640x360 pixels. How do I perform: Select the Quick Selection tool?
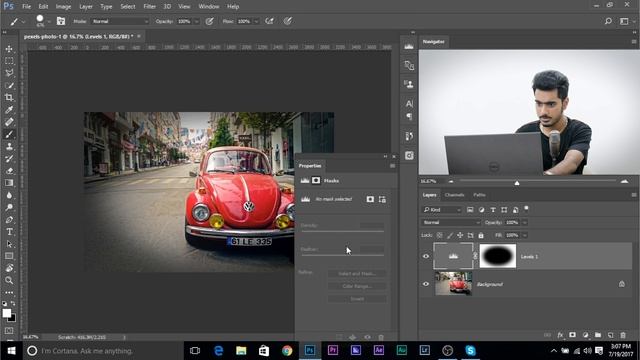(x=9, y=85)
